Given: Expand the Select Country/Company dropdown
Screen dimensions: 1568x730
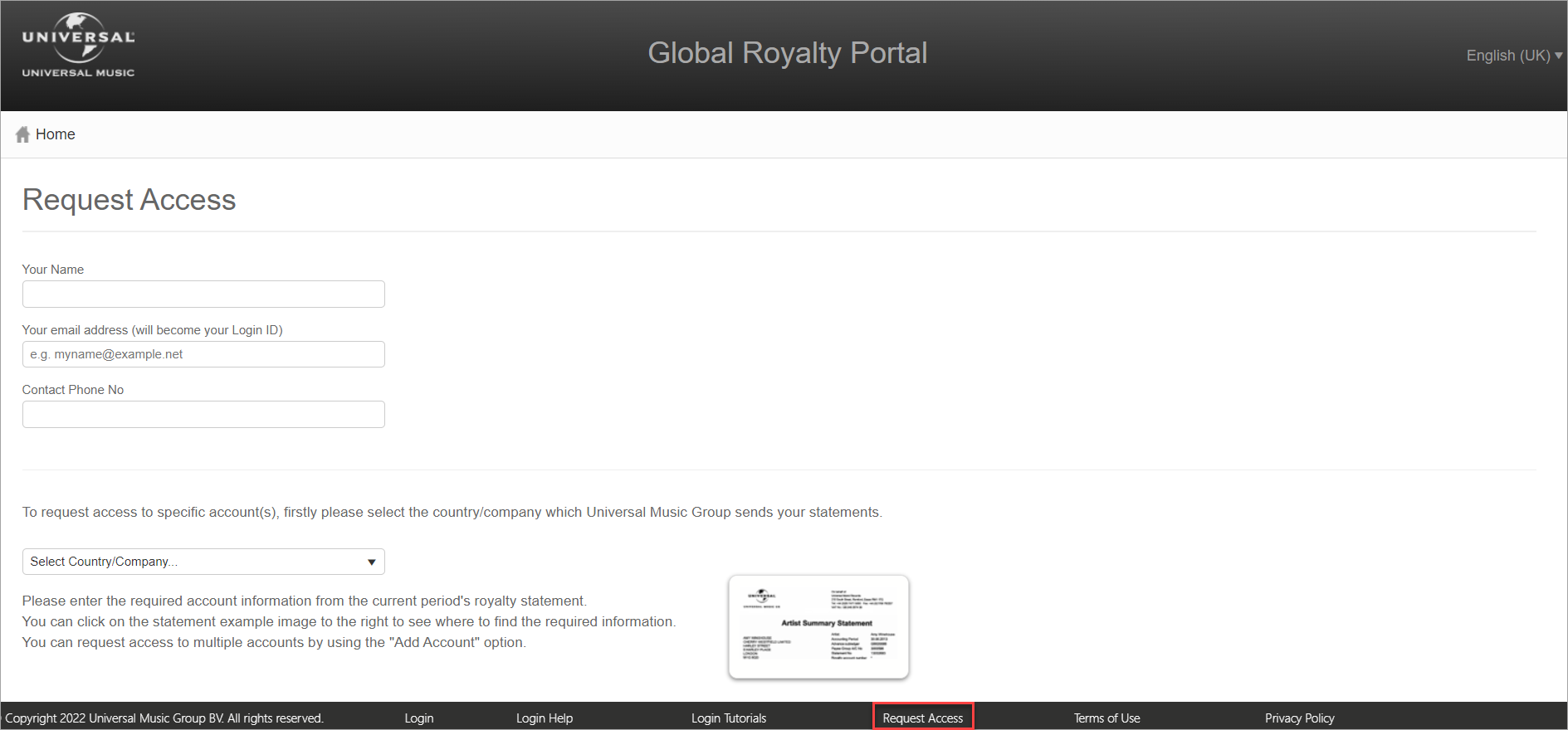Looking at the screenshot, I should click(x=203, y=562).
